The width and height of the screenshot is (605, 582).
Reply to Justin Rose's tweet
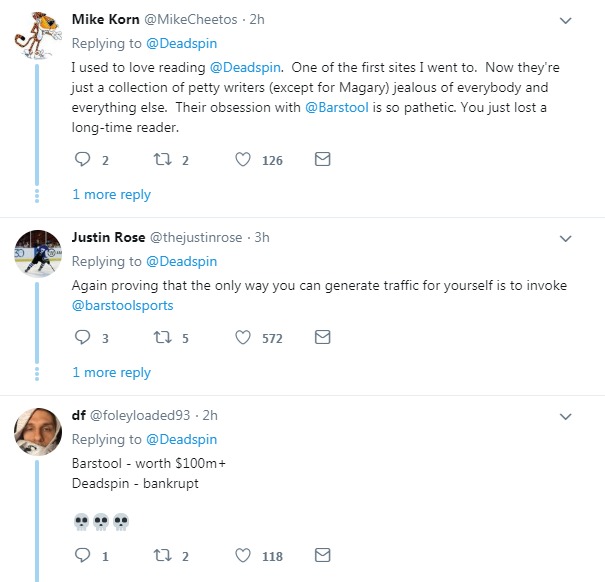[x=83, y=338]
